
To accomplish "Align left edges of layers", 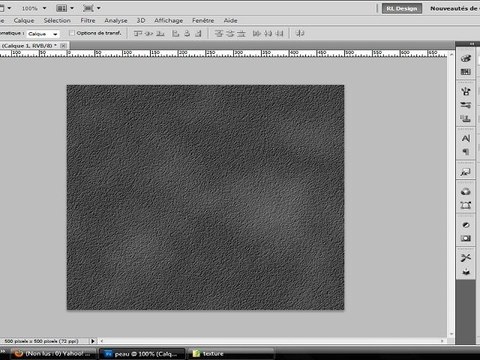I will point(175,33).
